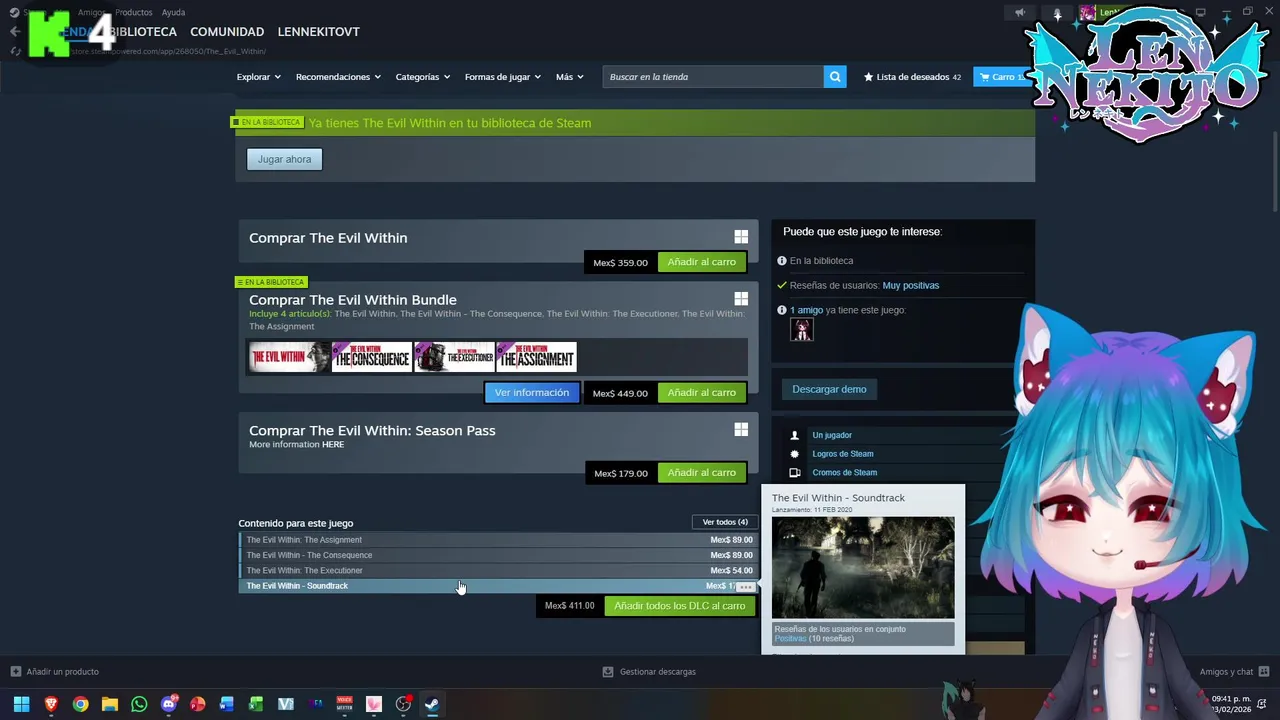Click Ver todos (4) DLC button

click(725, 522)
